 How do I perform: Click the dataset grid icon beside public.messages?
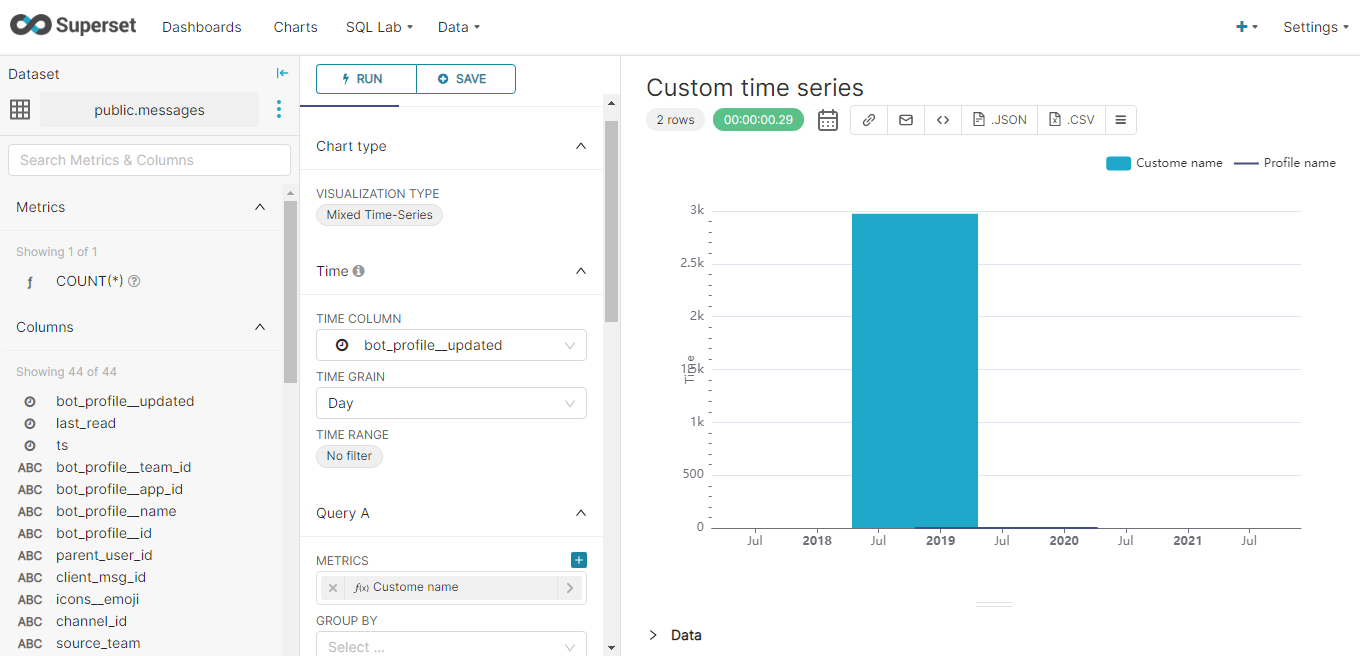coord(20,109)
